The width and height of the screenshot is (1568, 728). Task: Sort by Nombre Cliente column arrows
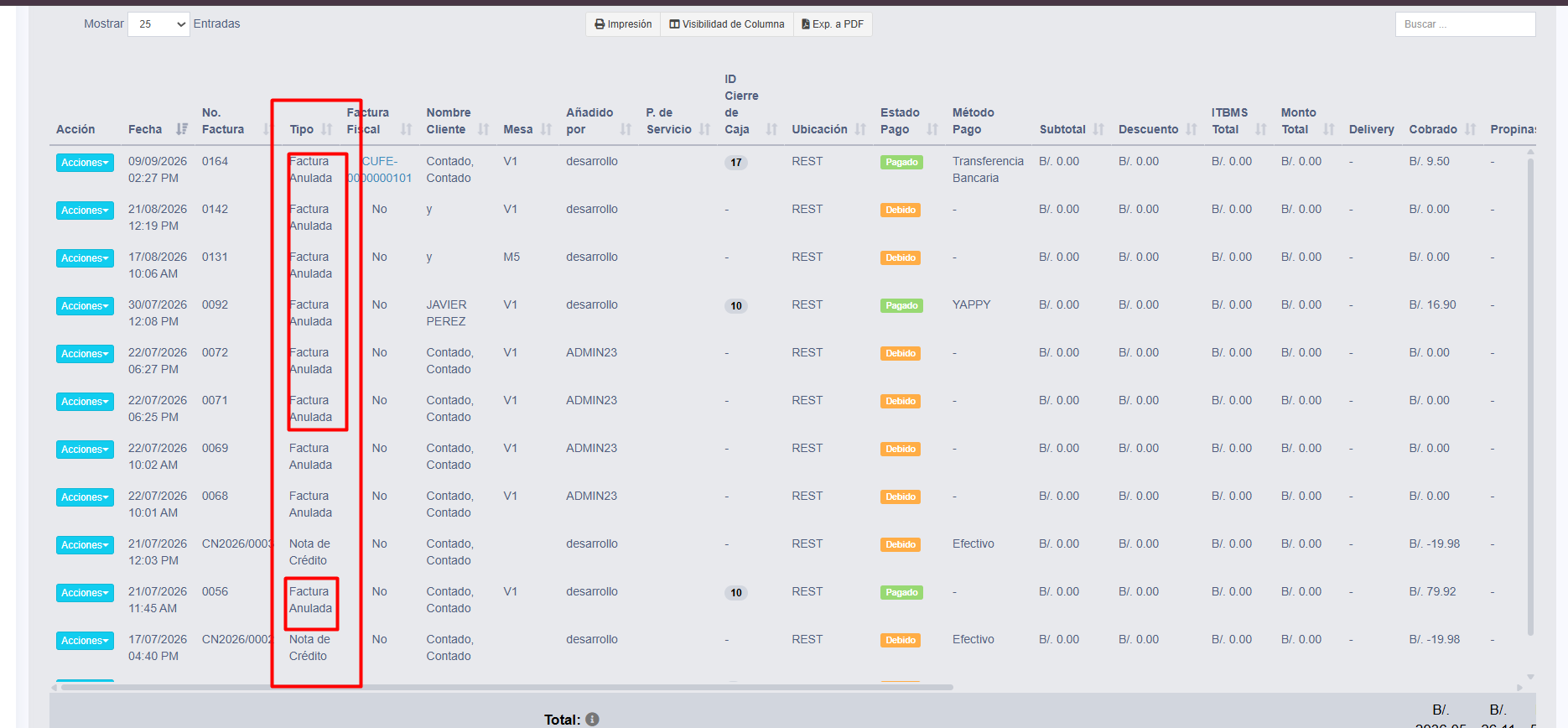[x=484, y=129]
